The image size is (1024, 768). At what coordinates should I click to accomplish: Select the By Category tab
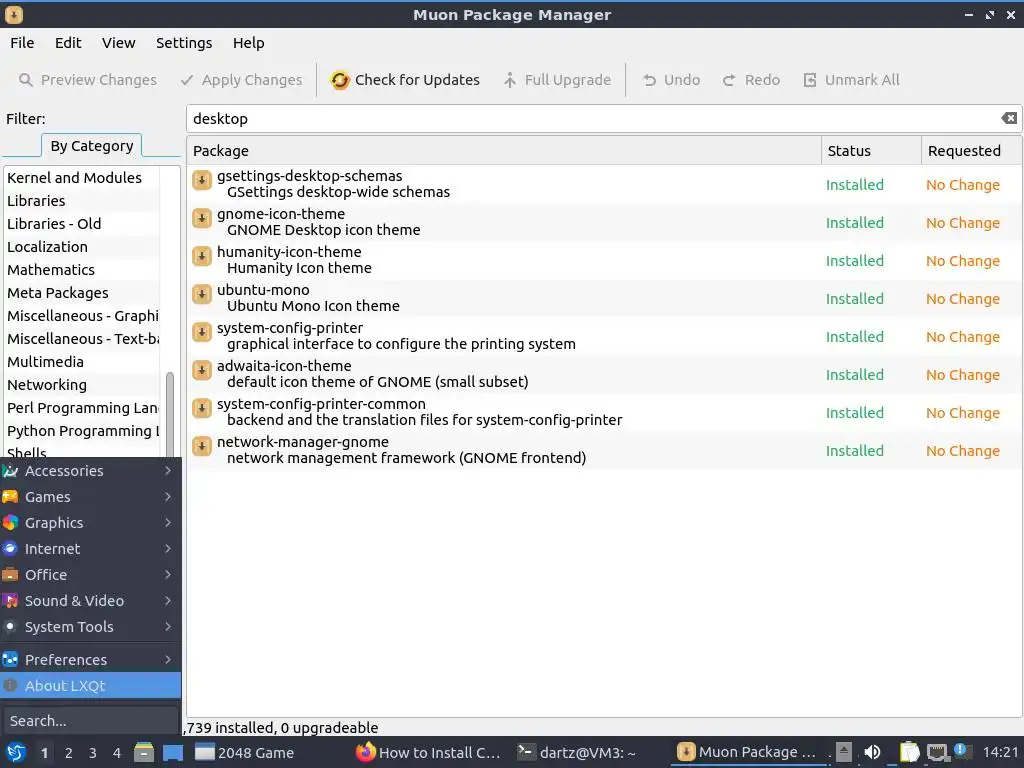91,146
